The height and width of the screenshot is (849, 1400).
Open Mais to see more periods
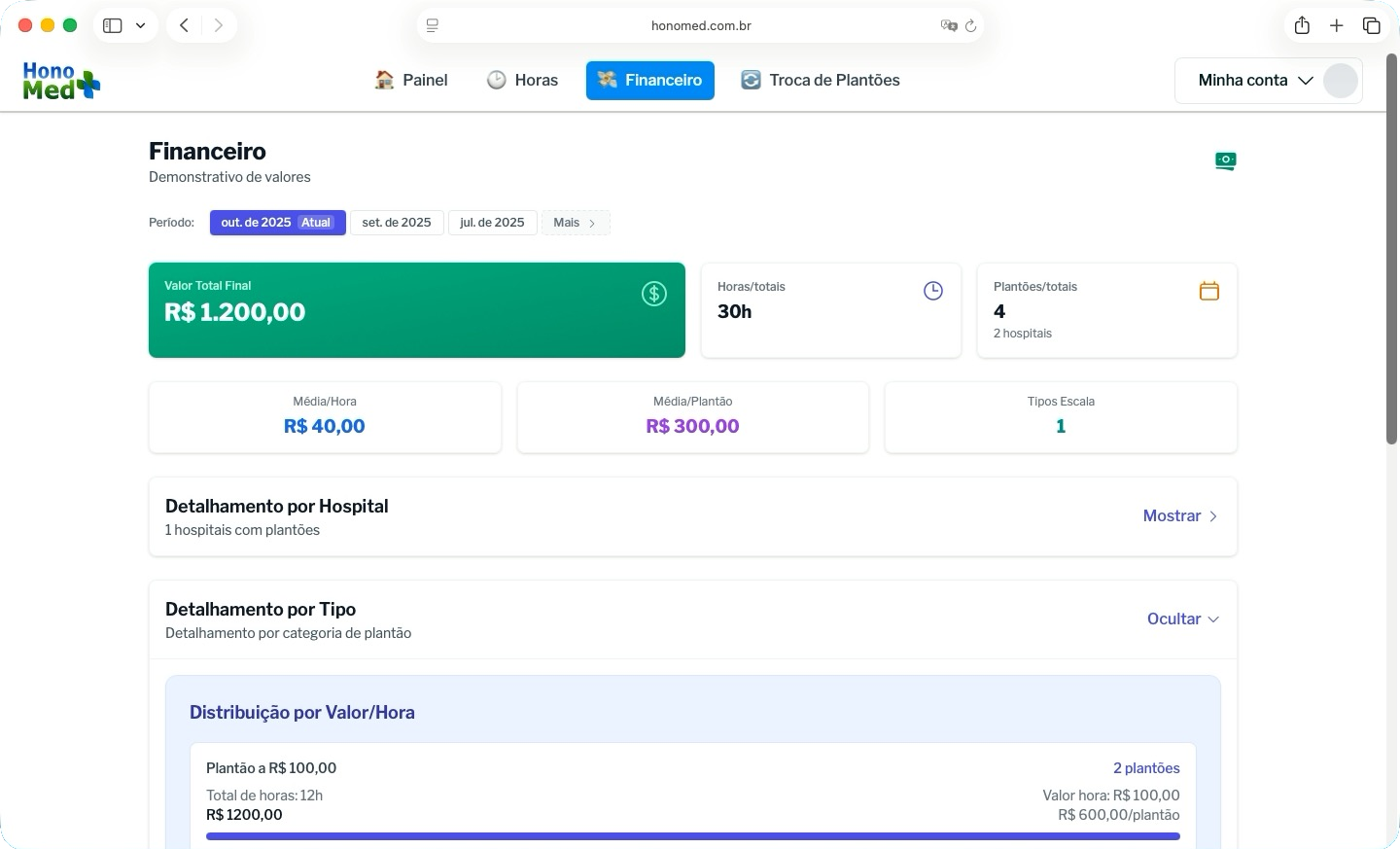(575, 223)
